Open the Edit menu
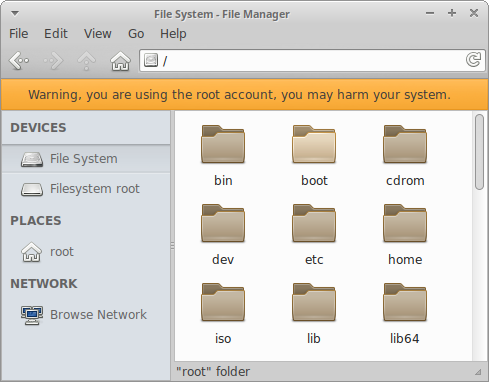Viewport: 489px width, 382px height. [x=56, y=34]
